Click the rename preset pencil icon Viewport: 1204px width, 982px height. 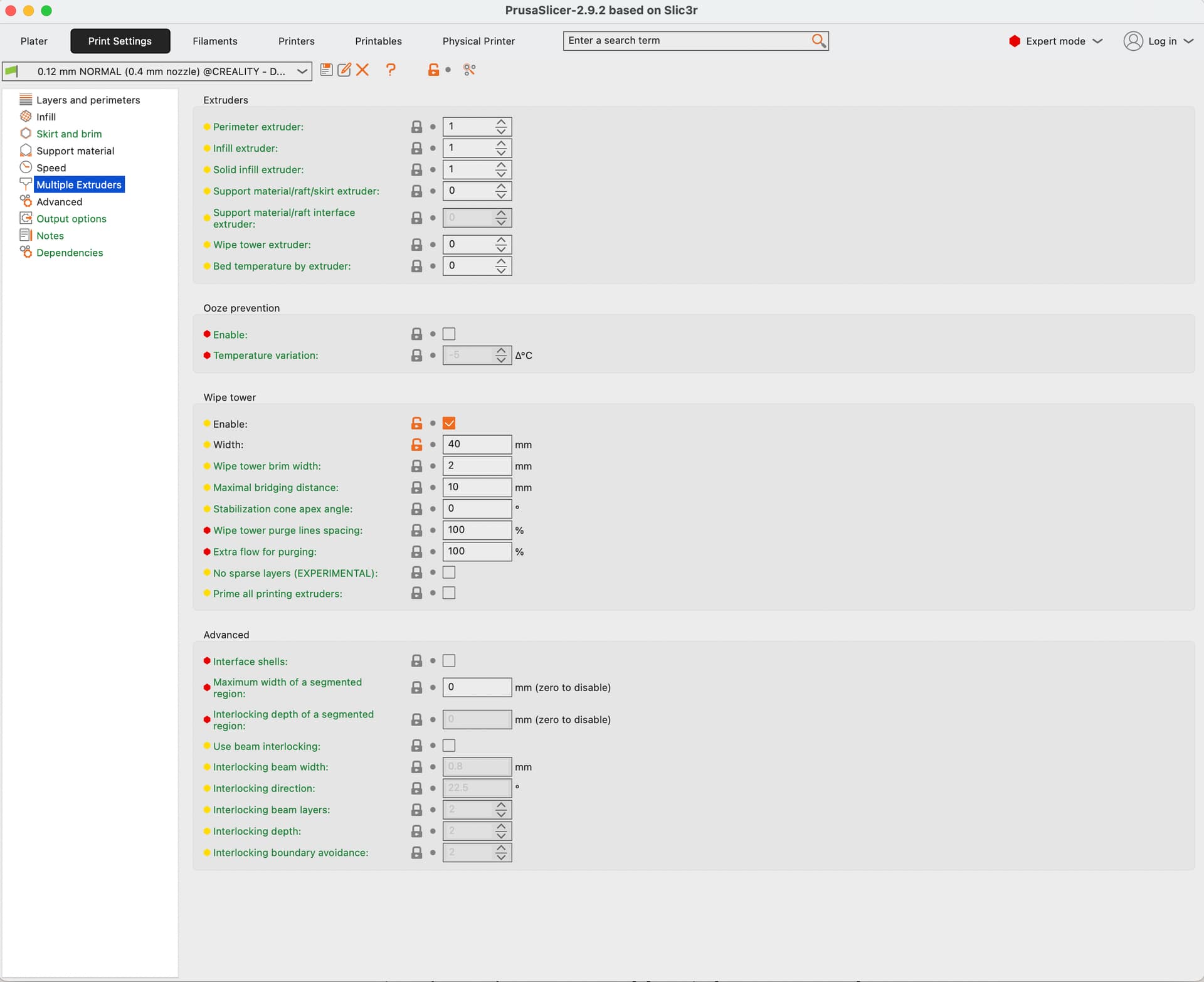click(344, 70)
